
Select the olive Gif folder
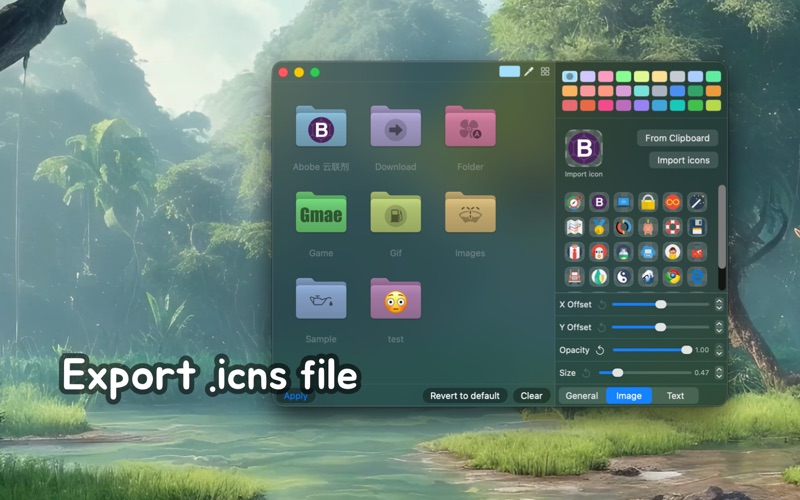coord(395,212)
